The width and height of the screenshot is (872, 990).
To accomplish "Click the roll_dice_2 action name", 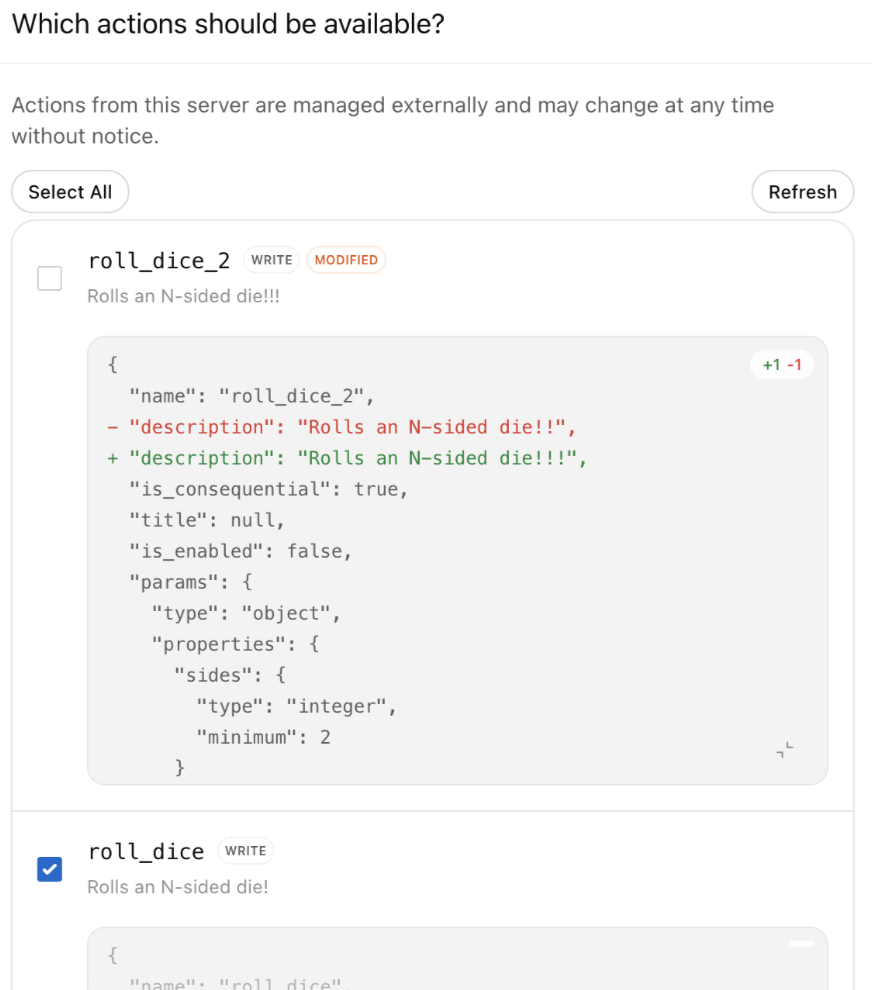I will click(x=158, y=261).
